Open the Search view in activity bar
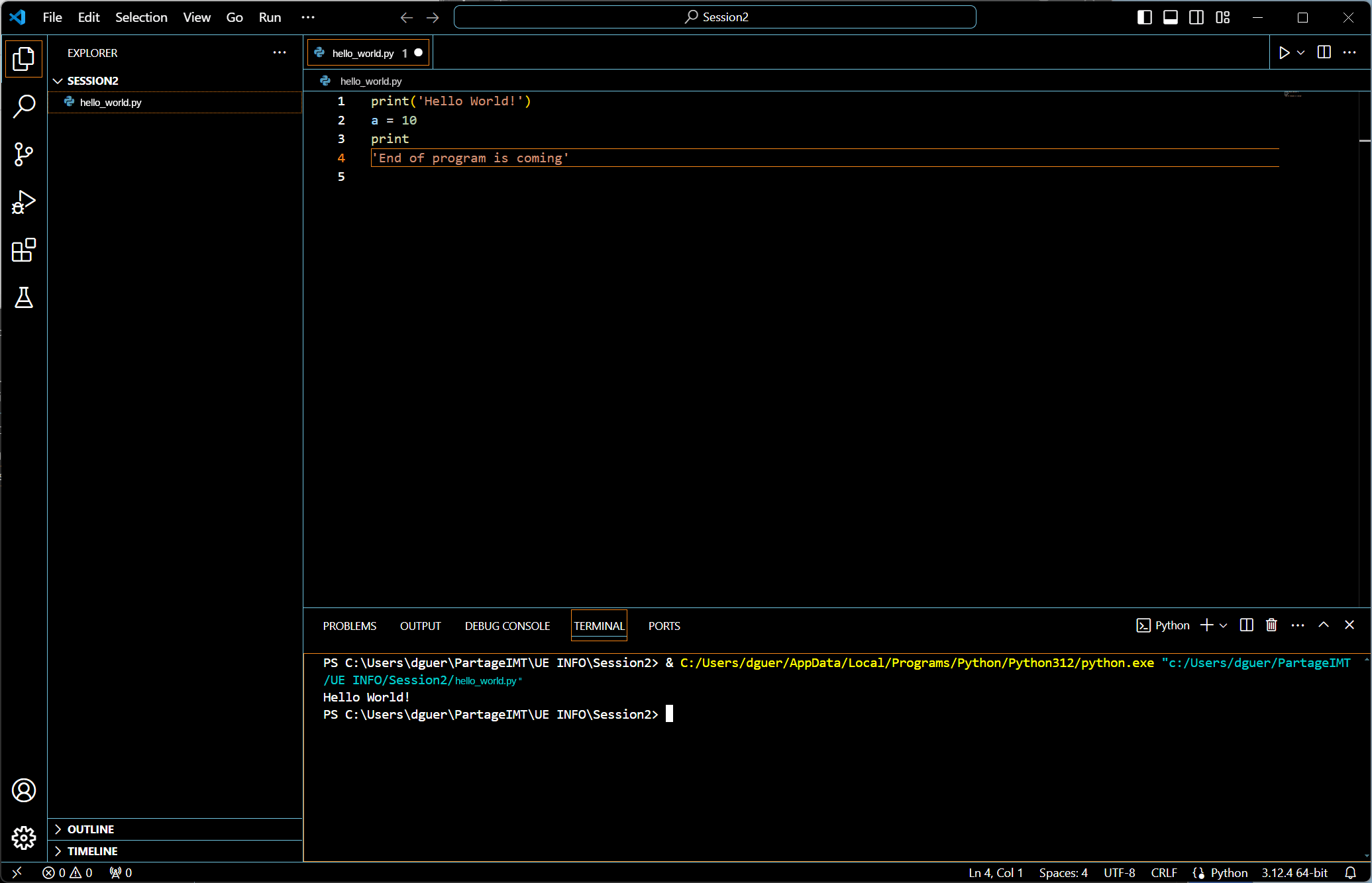 24,106
